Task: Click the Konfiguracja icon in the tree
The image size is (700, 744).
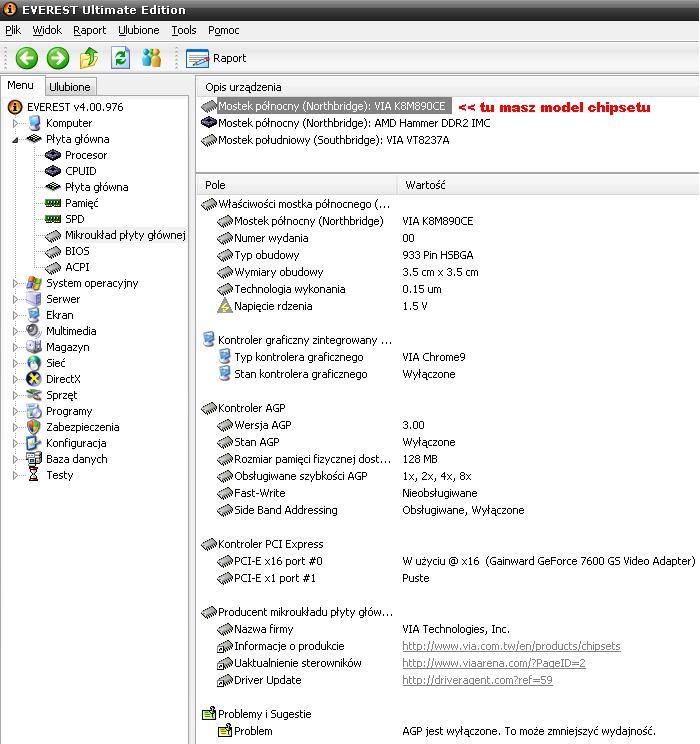Action: pyautogui.click(x=34, y=443)
